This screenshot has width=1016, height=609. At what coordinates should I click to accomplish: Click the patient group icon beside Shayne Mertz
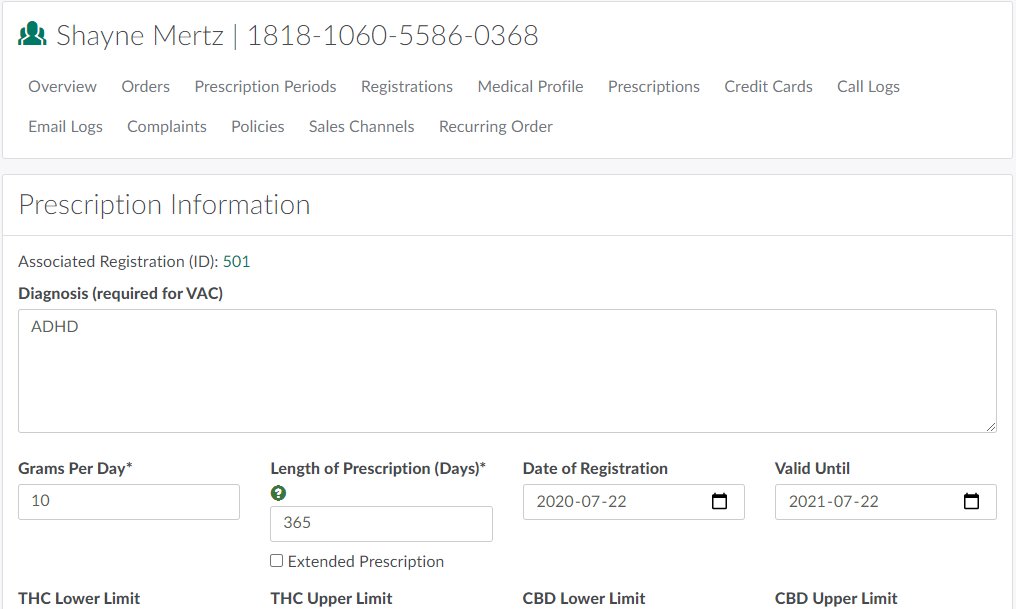33,36
